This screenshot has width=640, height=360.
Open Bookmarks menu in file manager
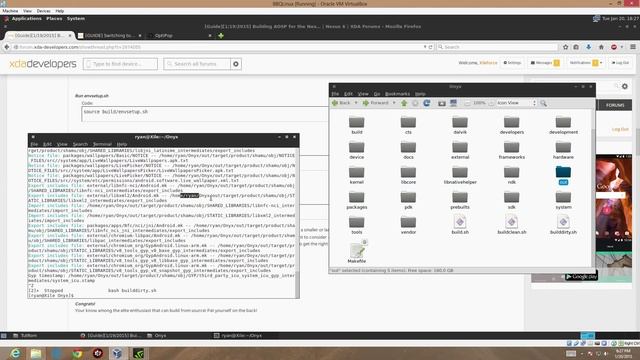pyautogui.click(x=397, y=94)
